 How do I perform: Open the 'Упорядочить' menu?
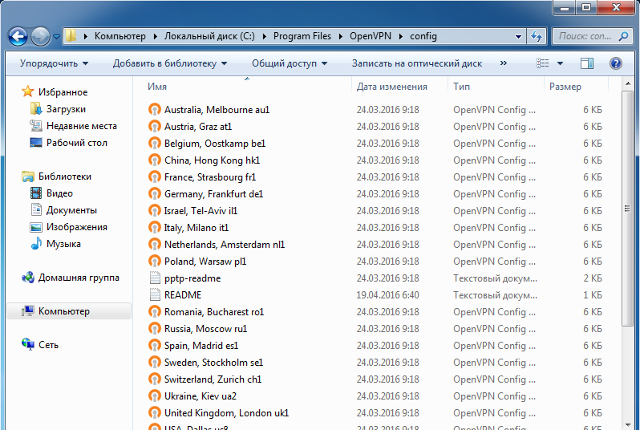pos(54,64)
